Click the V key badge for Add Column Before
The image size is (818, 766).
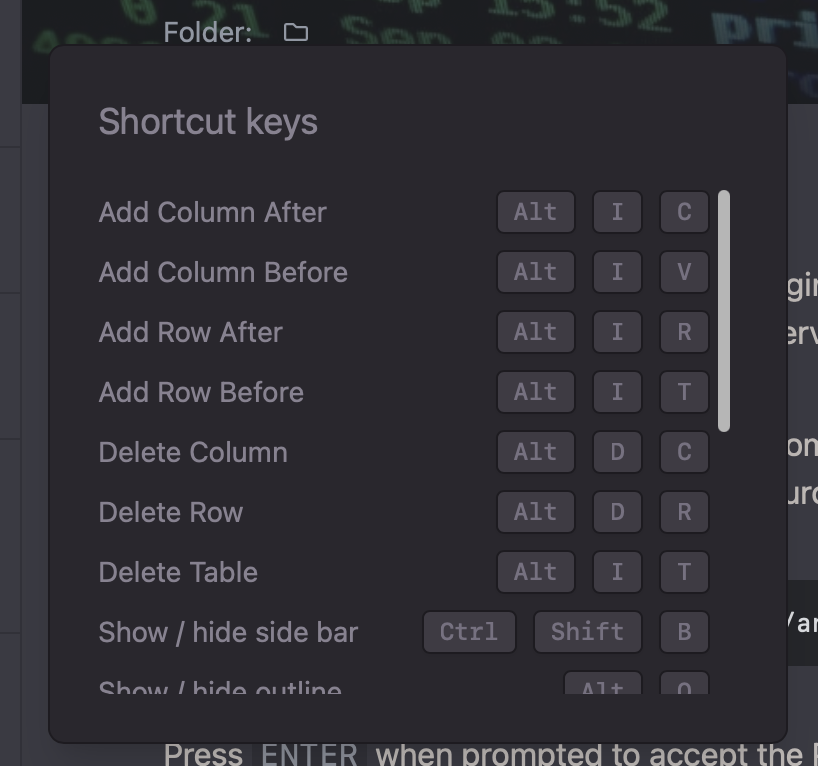click(x=684, y=272)
